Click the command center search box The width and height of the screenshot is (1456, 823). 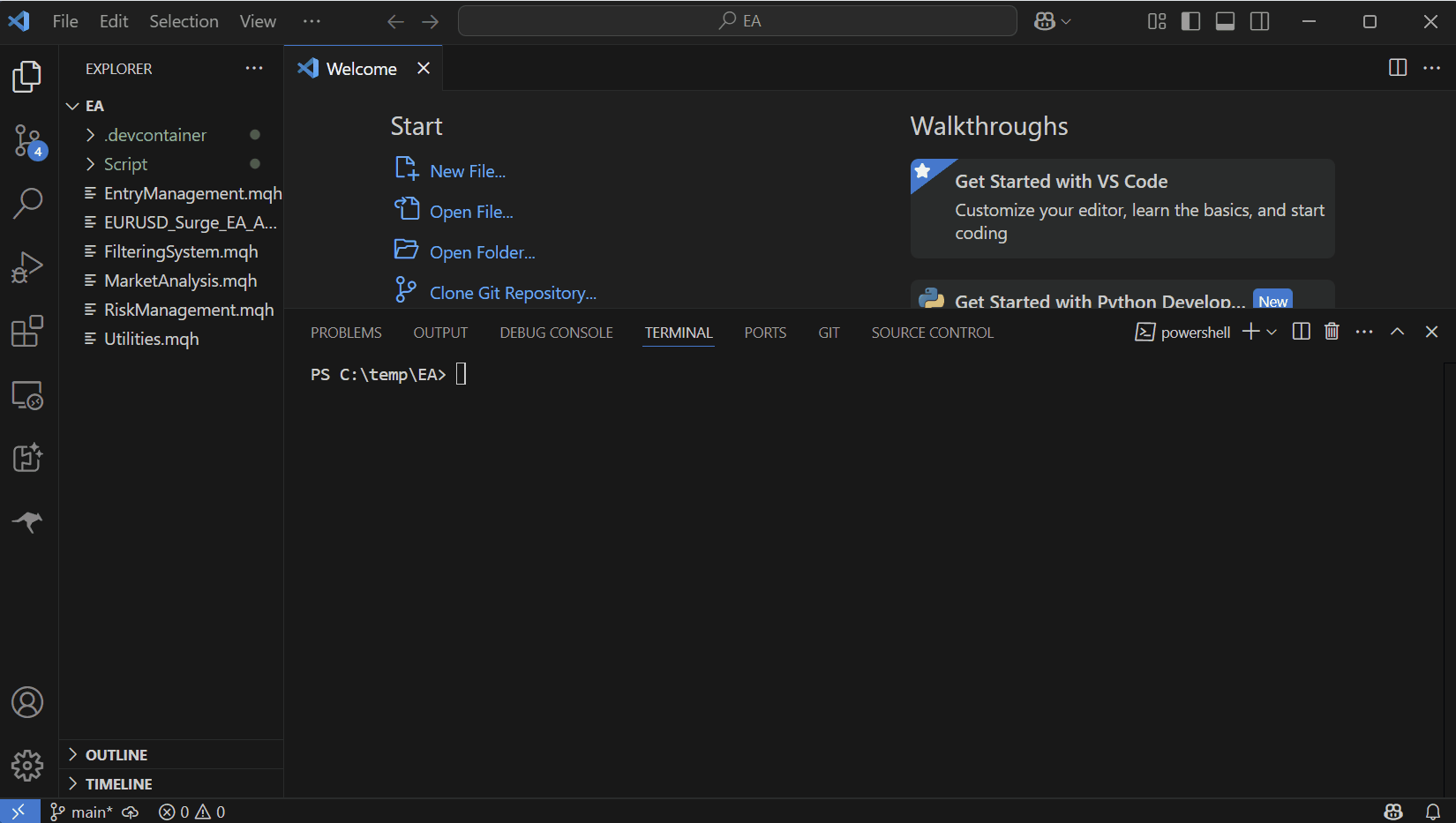[x=738, y=21]
